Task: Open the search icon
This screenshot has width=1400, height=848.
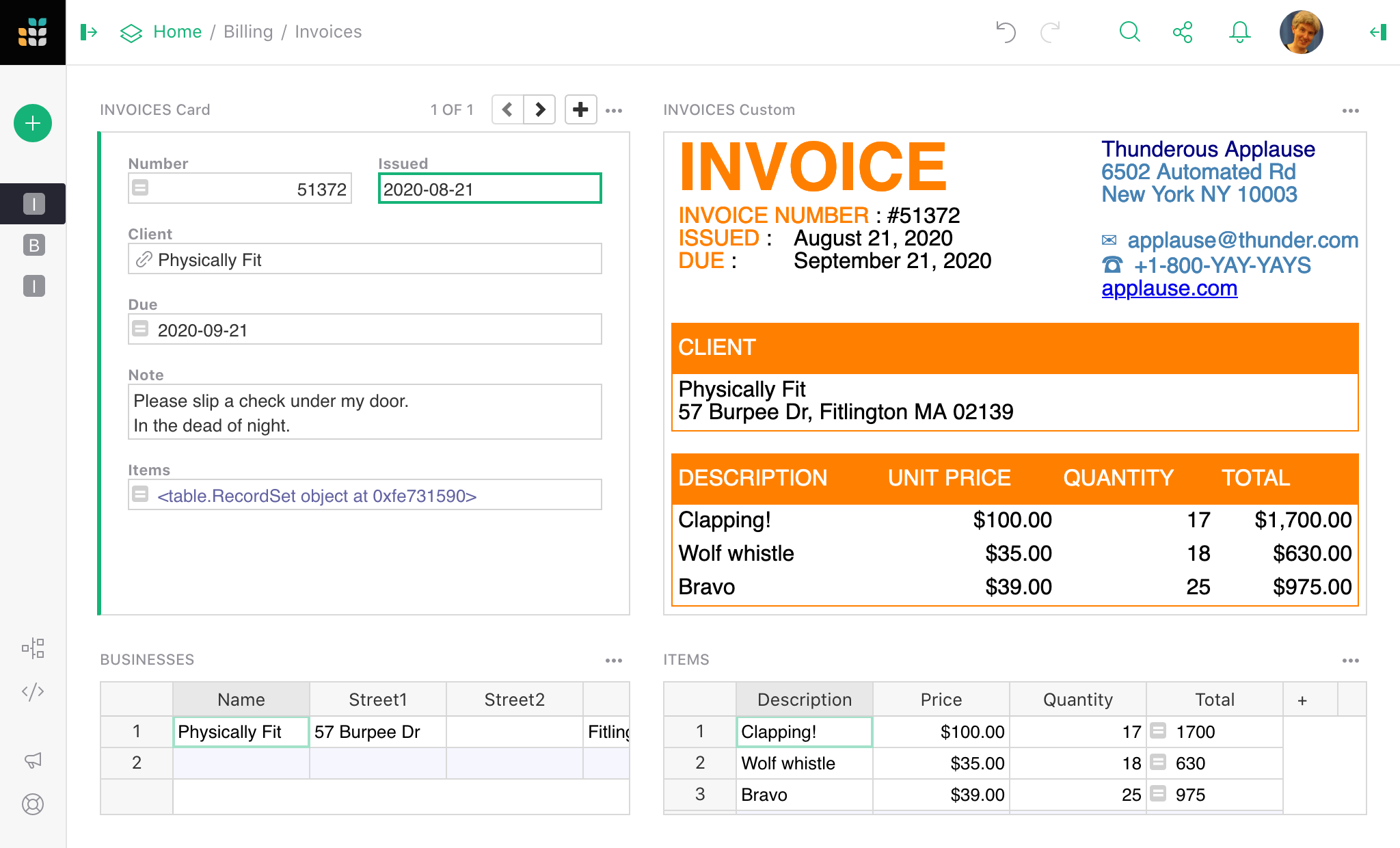Action: [x=1129, y=31]
